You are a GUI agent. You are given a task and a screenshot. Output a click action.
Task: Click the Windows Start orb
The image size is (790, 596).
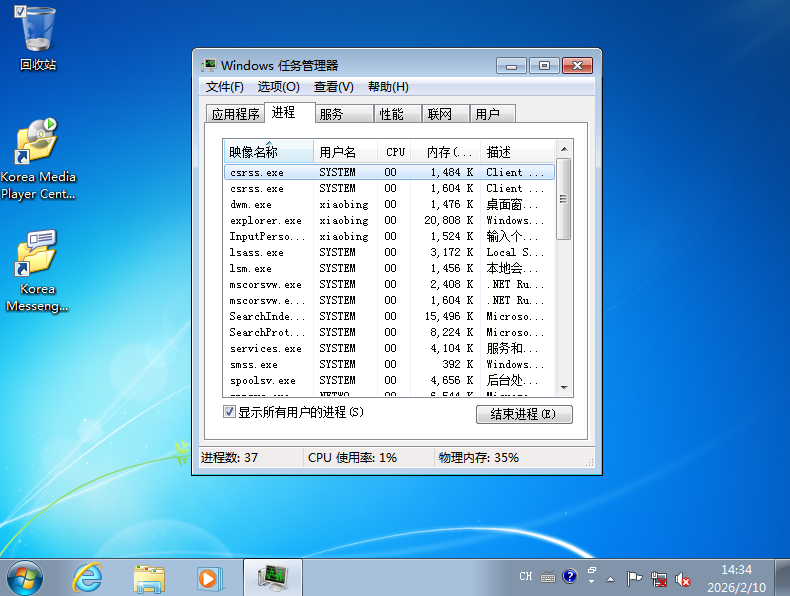coord(25,577)
